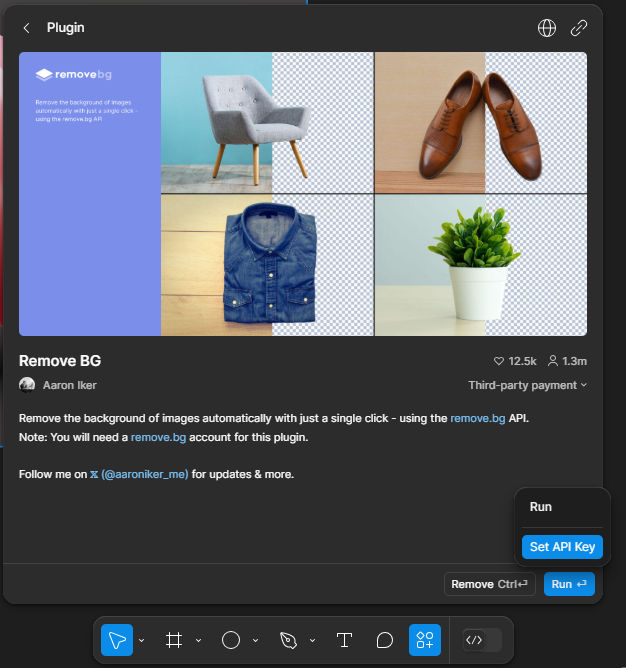
Task: Open Aaron Iker's avatar
Action: (x=27, y=385)
